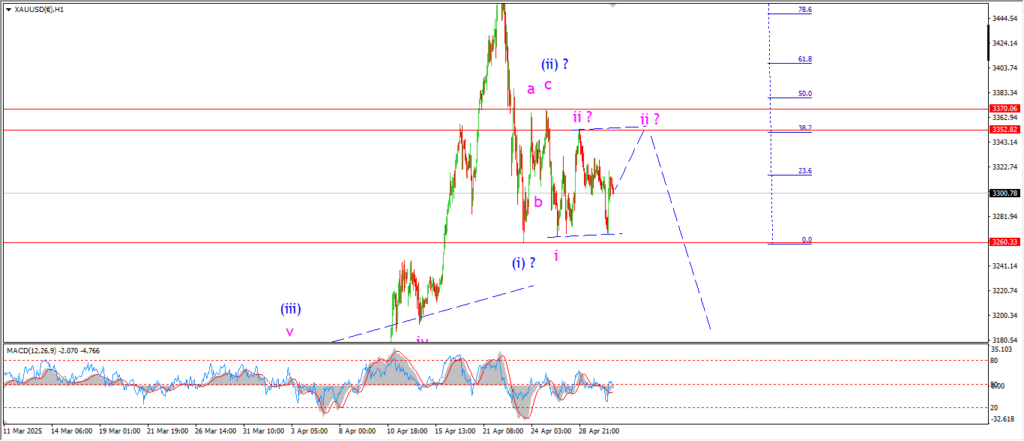Click the blue (ii) ? wave label

point(554,64)
